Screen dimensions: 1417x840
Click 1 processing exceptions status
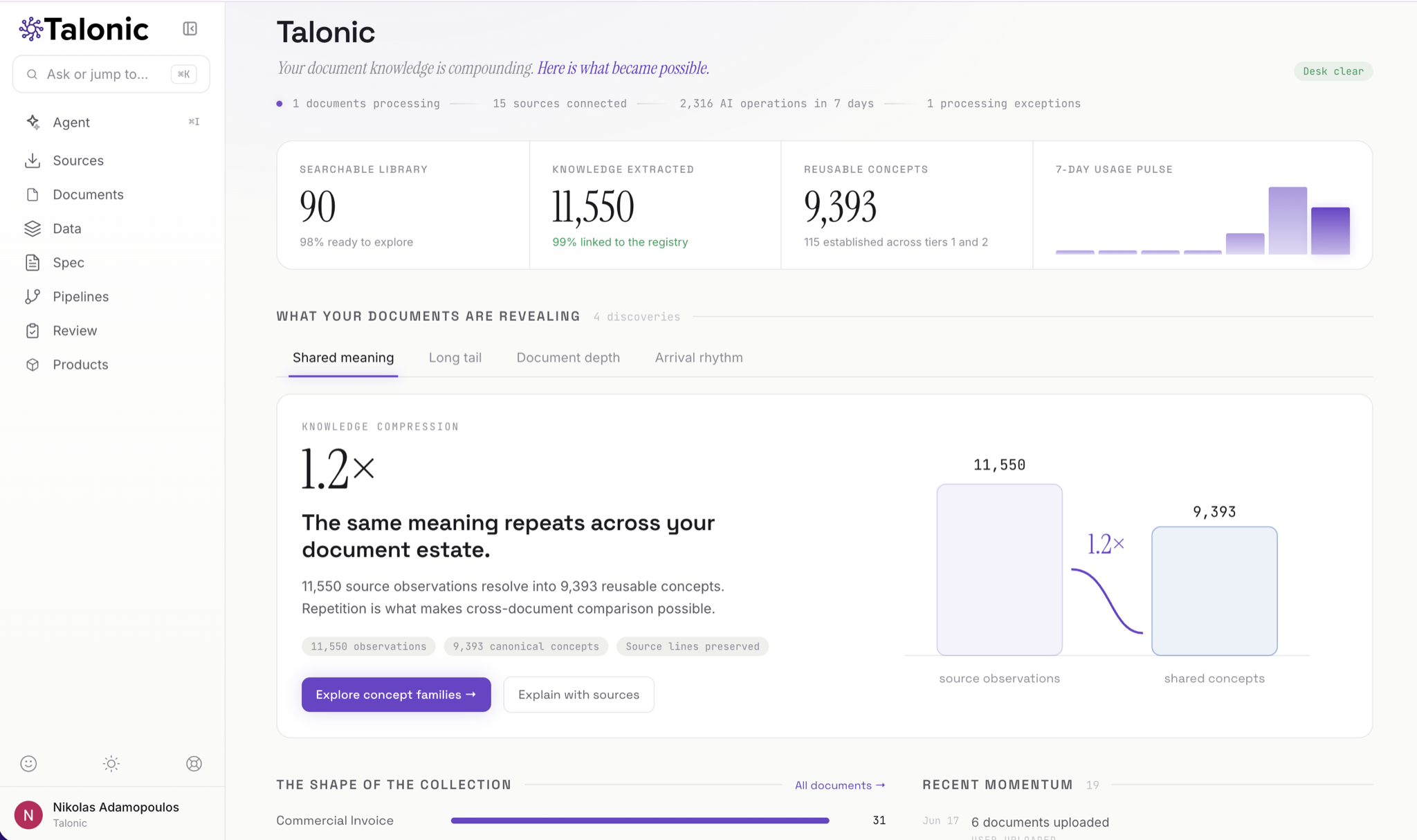coord(1003,104)
